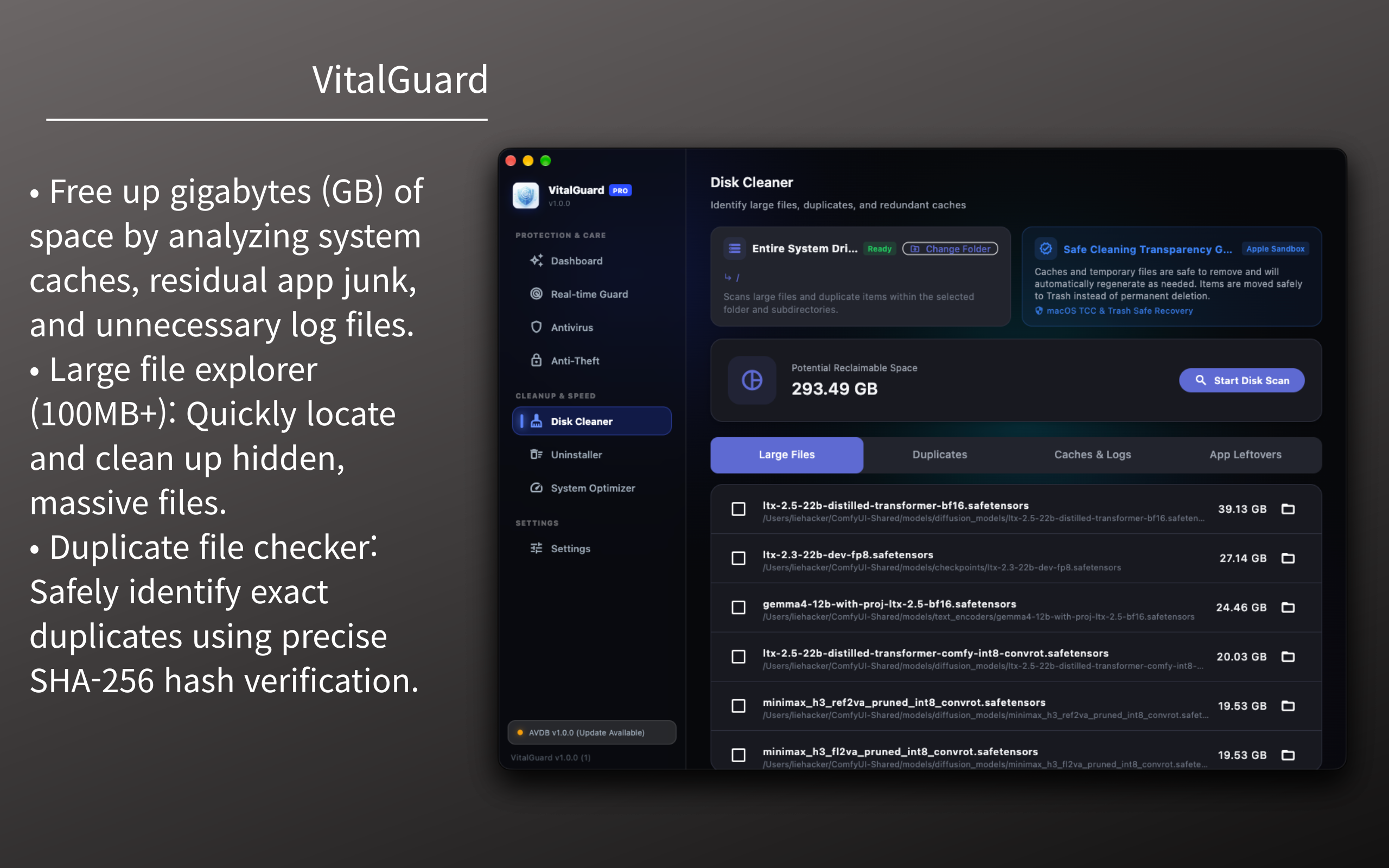Image resolution: width=1389 pixels, height=868 pixels.
Task: Go to the Uninstaller section
Action: (x=592, y=454)
